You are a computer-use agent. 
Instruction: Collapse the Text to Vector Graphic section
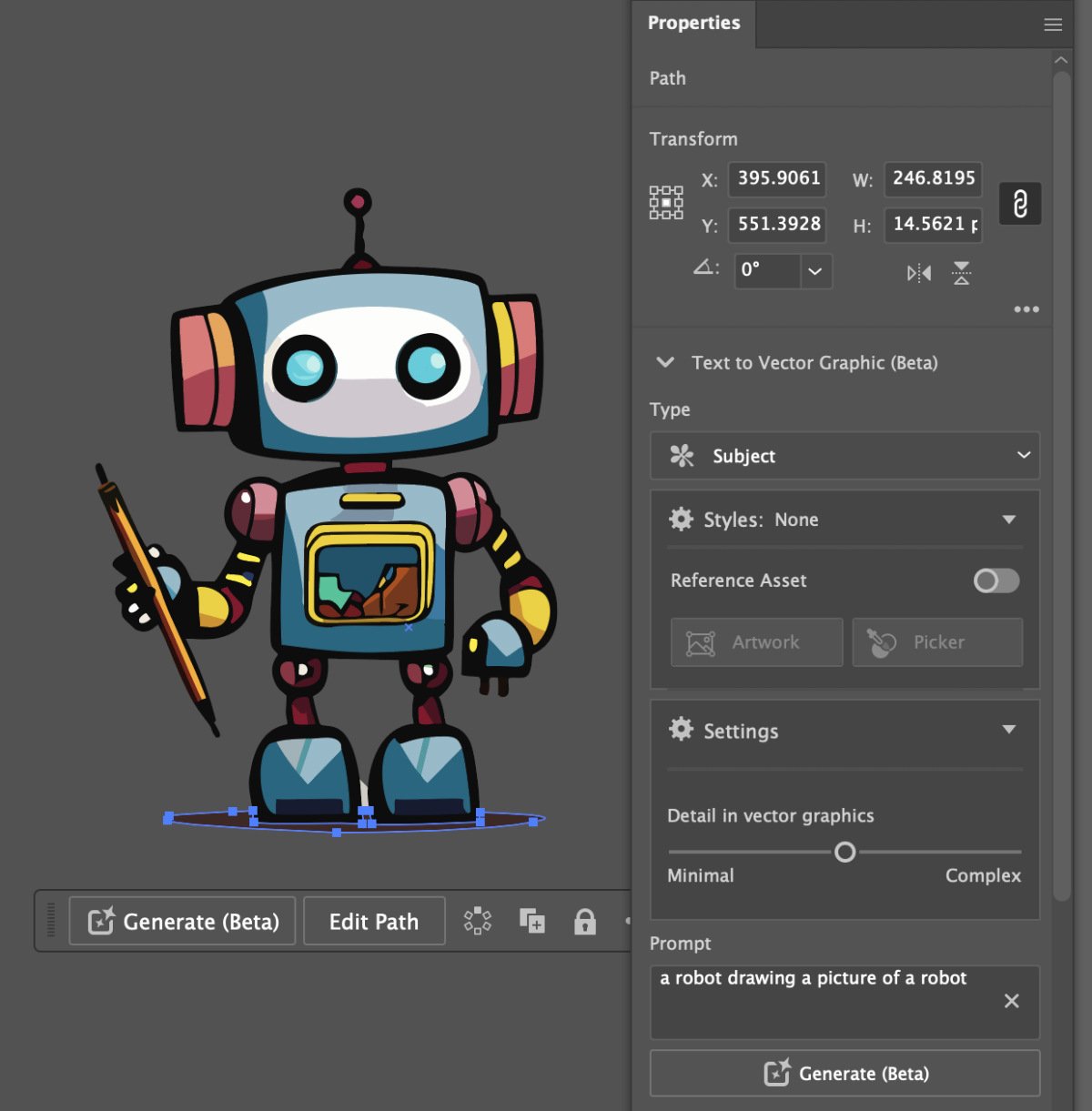point(664,362)
